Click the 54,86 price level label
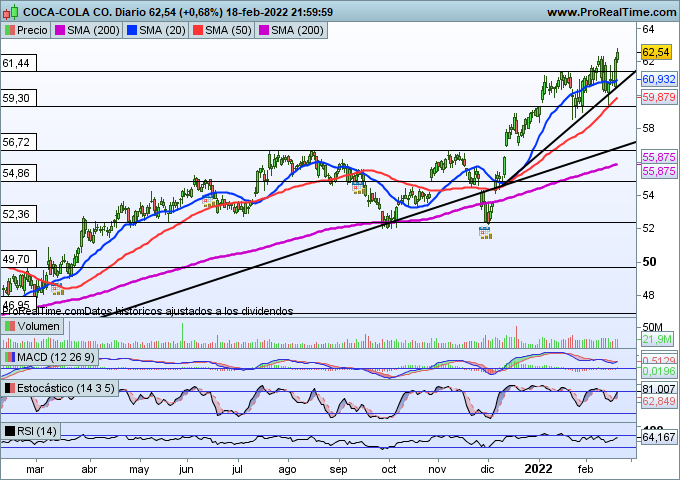This screenshot has width=680, height=480. 19,173
